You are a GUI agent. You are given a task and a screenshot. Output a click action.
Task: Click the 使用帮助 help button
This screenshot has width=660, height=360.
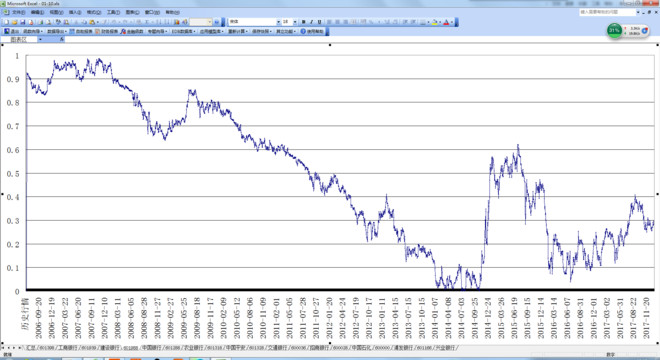coord(312,31)
